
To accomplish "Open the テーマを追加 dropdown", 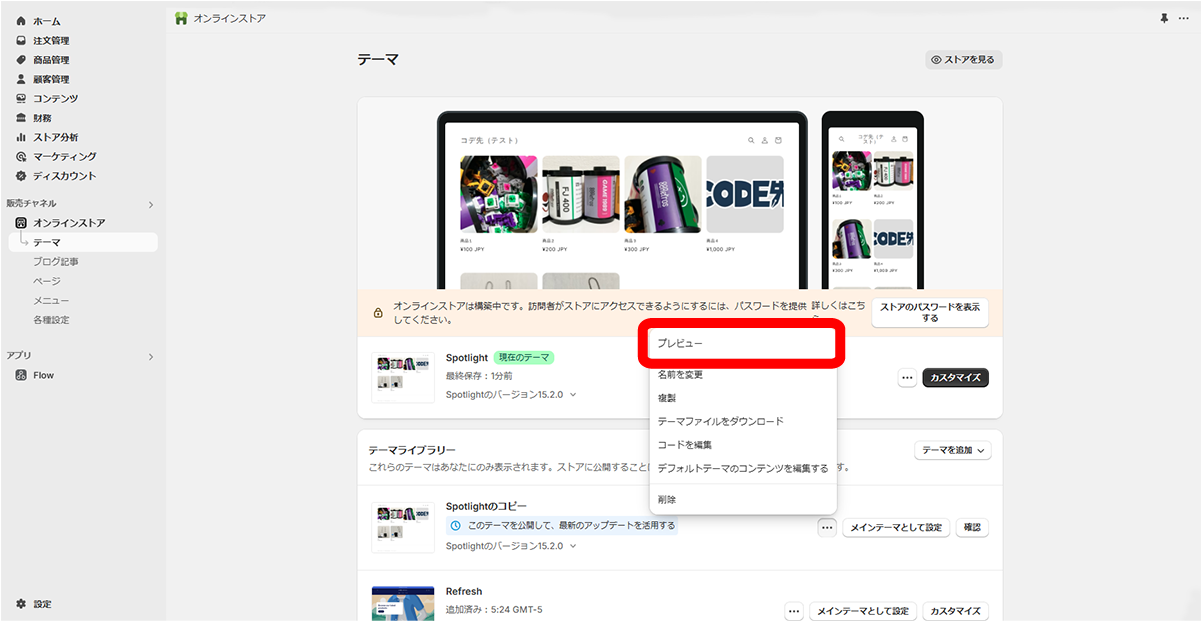I will pos(952,451).
